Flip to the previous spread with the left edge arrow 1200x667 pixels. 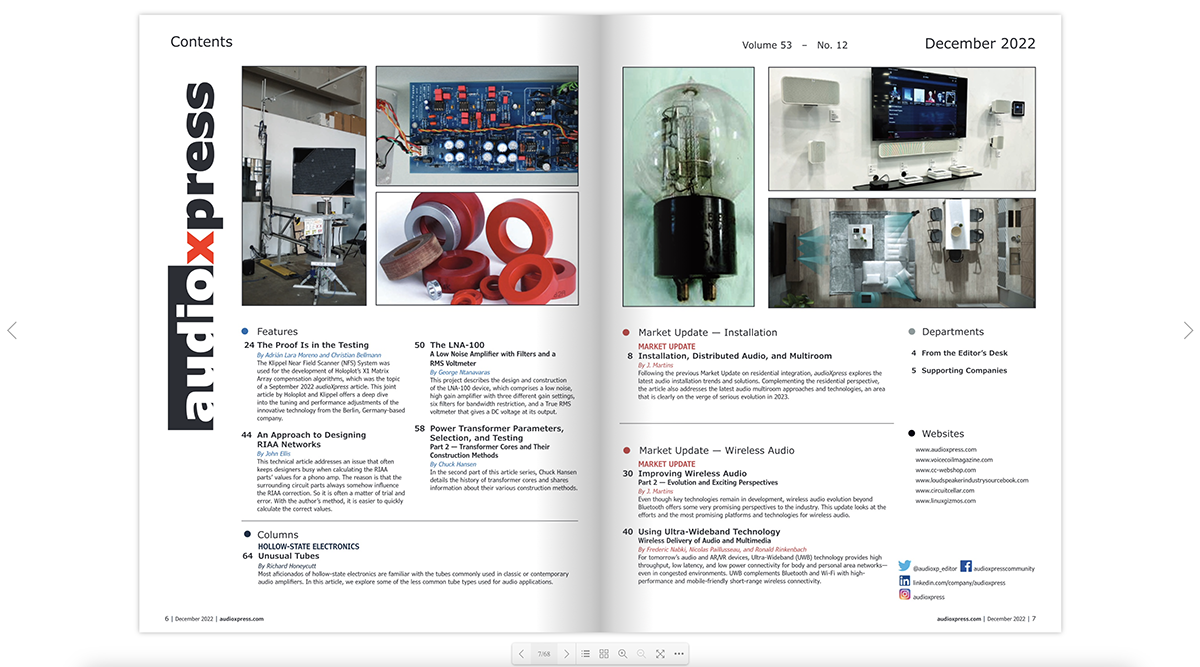[x=12, y=330]
